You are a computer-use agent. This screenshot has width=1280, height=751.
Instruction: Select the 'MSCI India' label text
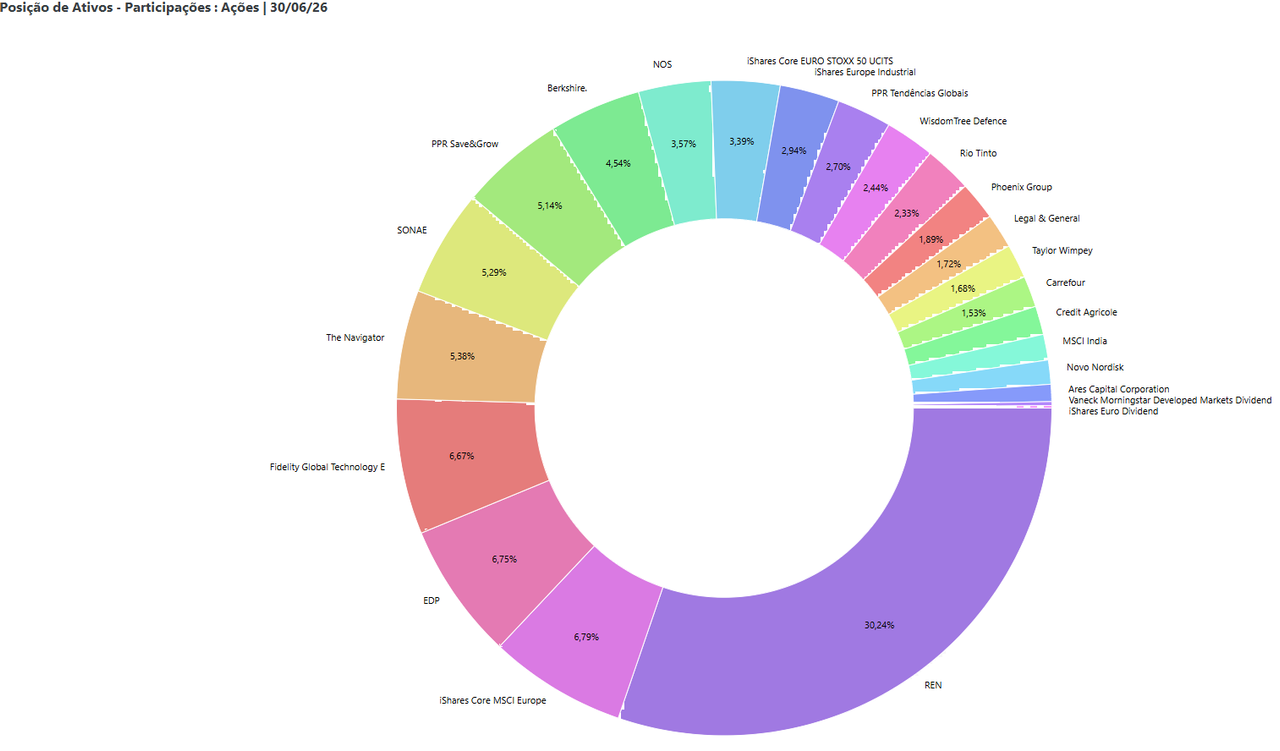[1084, 341]
